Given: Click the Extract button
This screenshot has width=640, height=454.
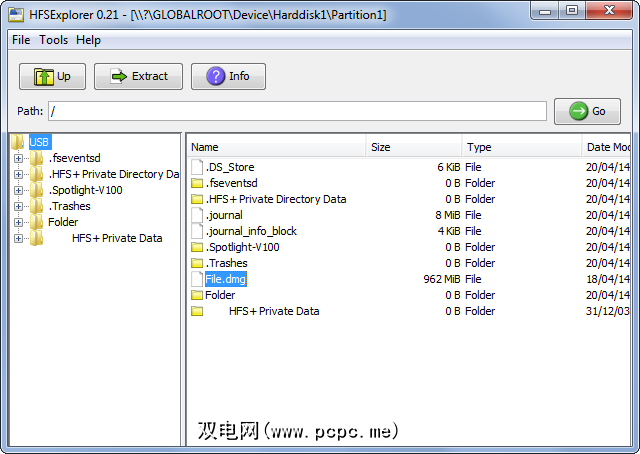Looking at the screenshot, I should (138, 76).
